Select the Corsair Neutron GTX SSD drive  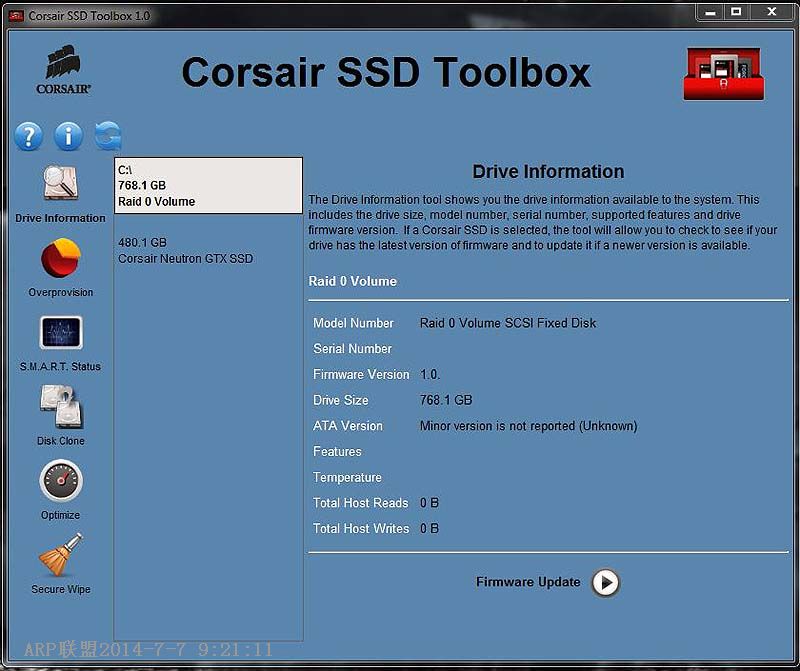(x=208, y=249)
